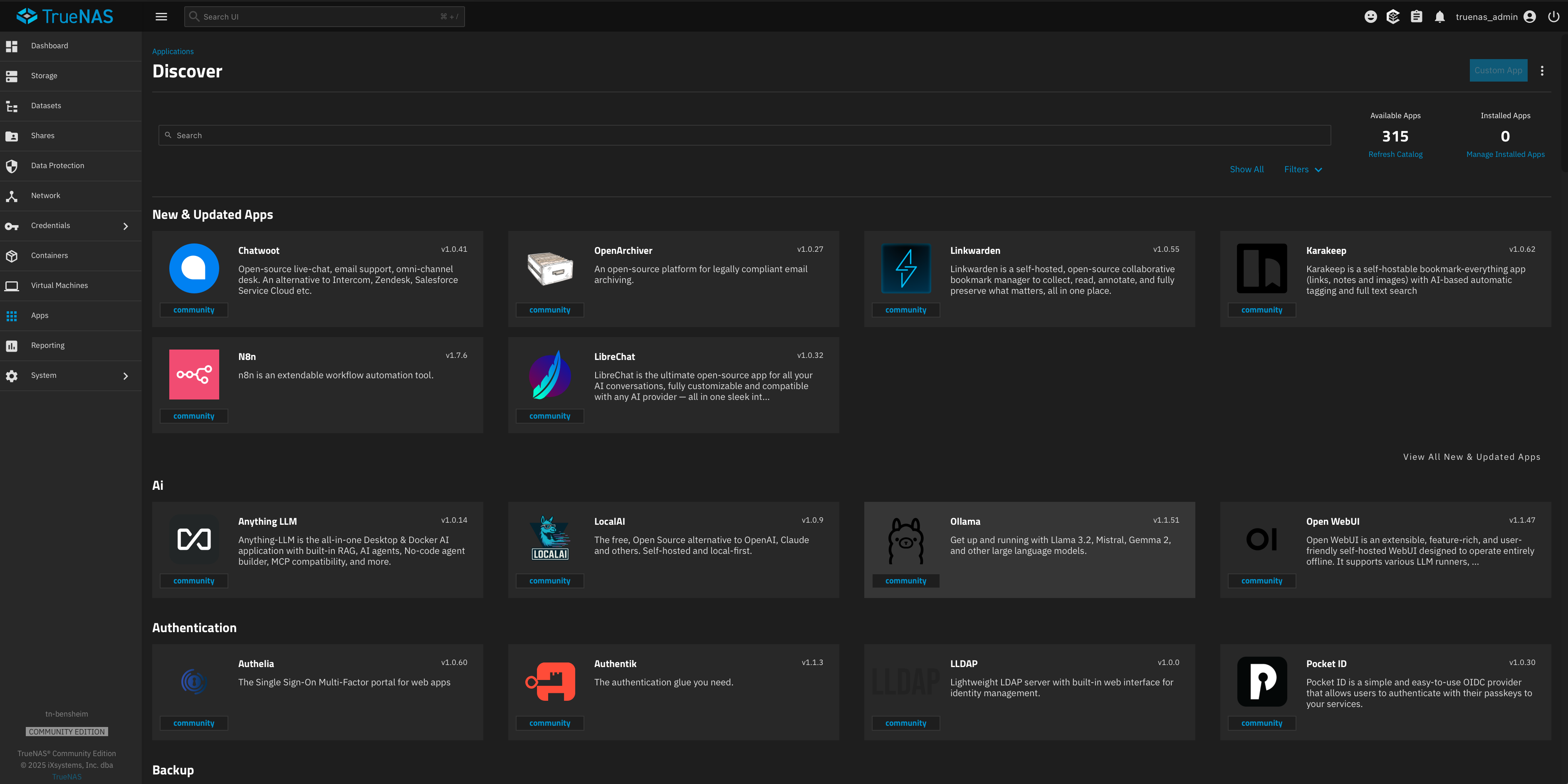Screen dimensions: 1568x784
Task: Click the Custom App button
Action: point(1498,70)
